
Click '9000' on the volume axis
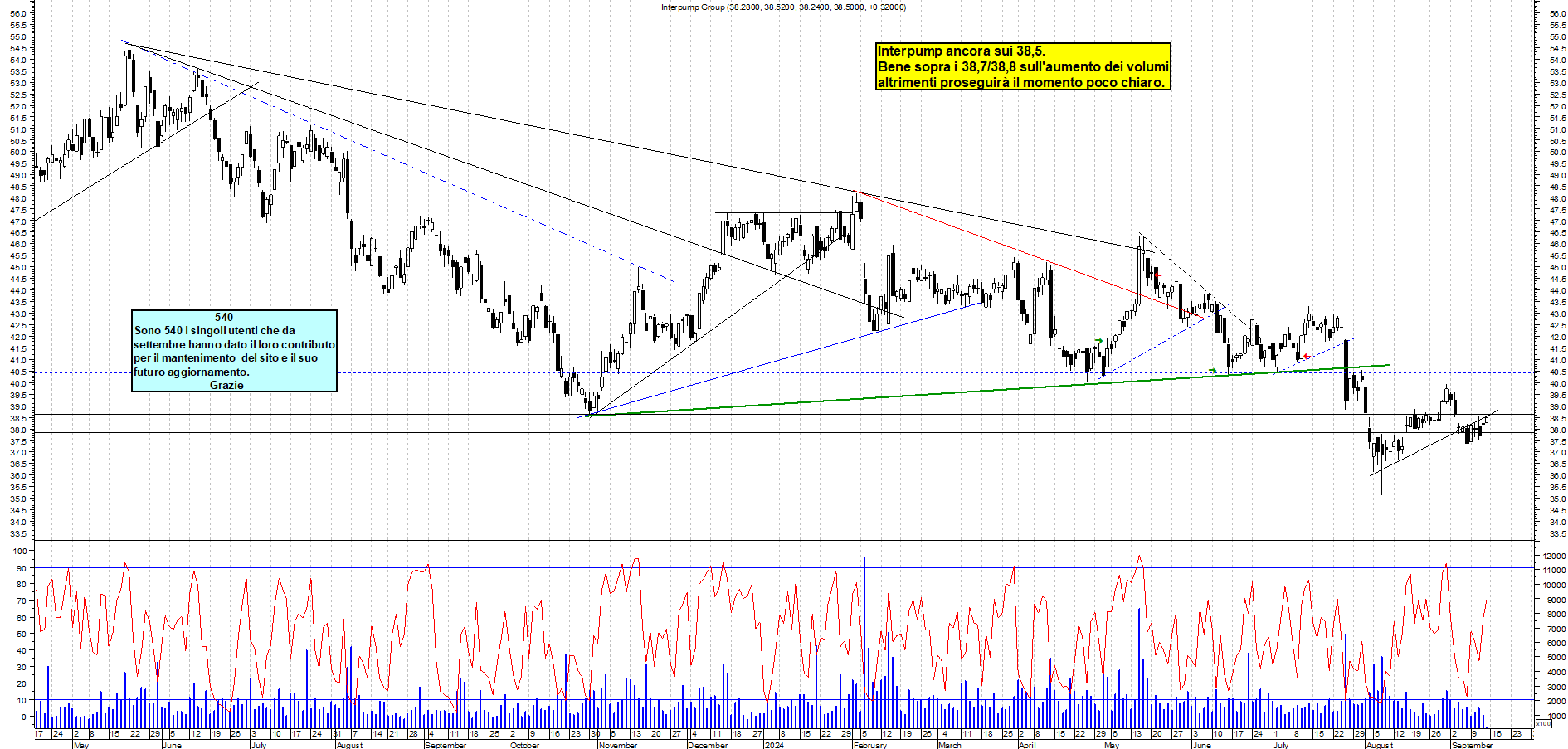pyautogui.click(x=1556, y=600)
